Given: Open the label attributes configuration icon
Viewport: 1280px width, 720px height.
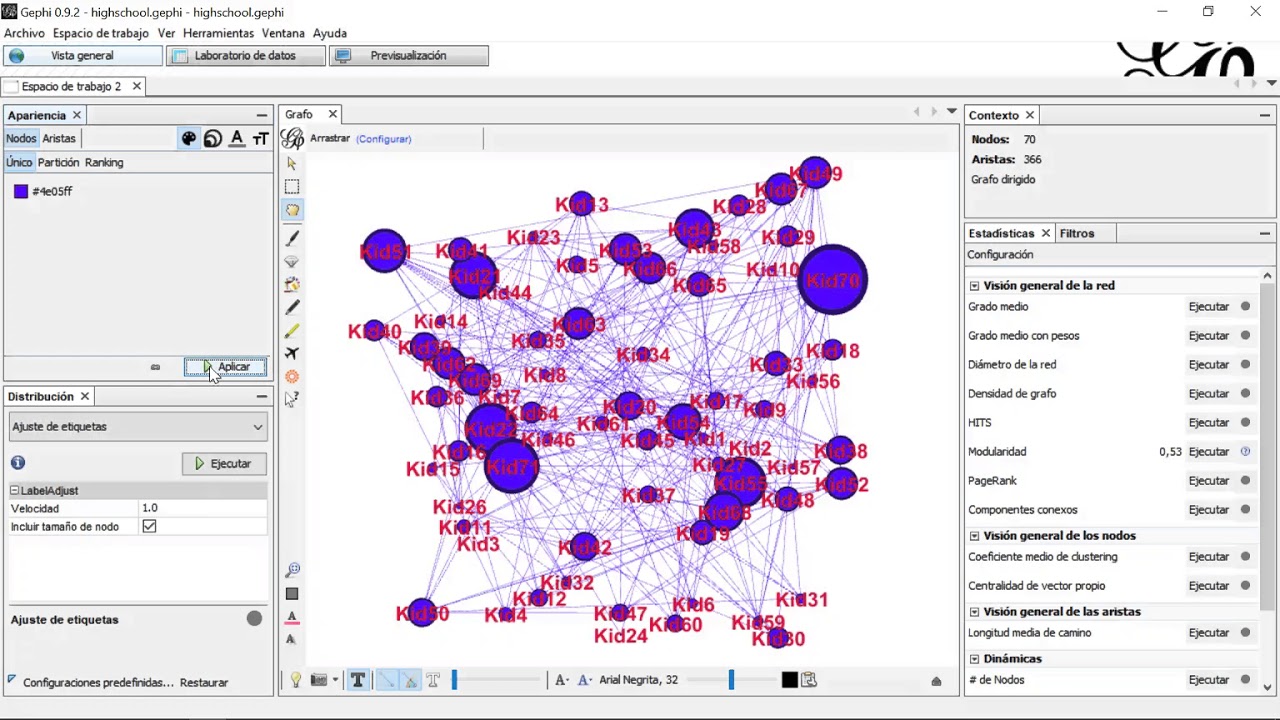Looking at the screenshot, I should [x=809, y=680].
